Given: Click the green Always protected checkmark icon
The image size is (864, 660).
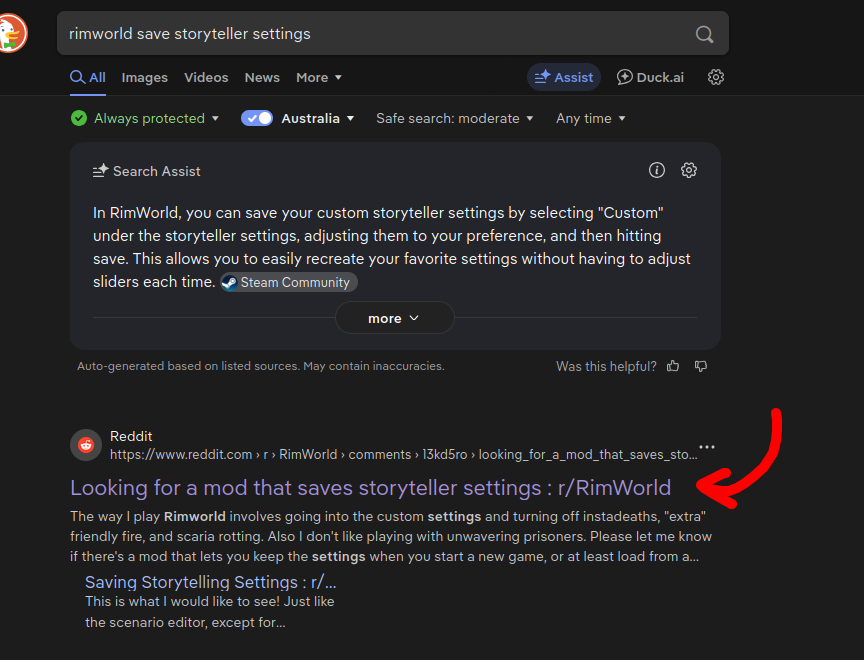Looking at the screenshot, I should point(79,118).
